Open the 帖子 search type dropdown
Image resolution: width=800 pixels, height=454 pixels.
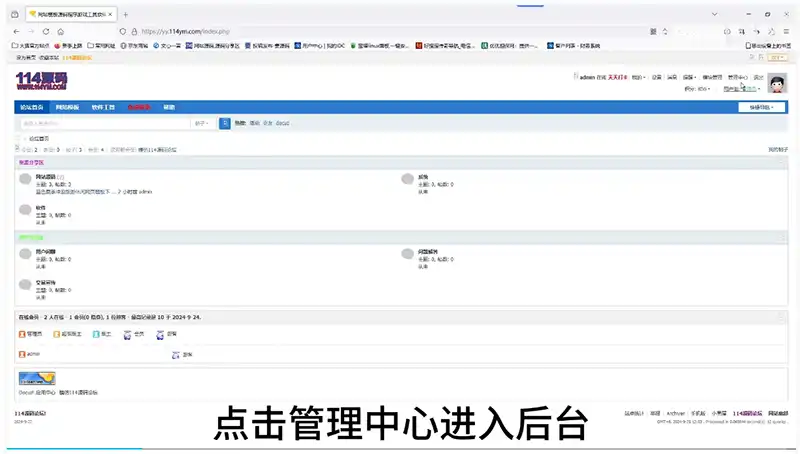pos(201,123)
